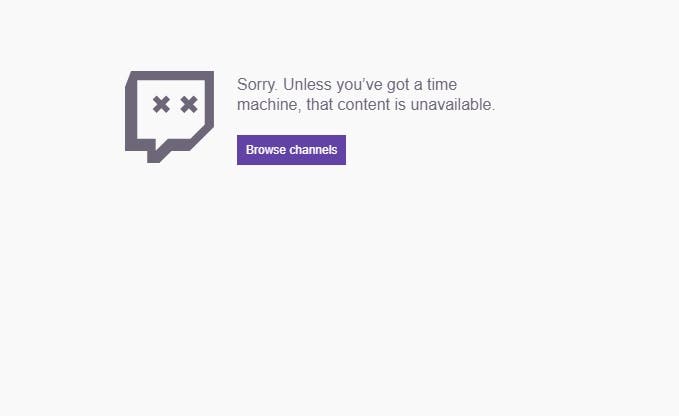Click the word "Sorry." in error message
The width and height of the screenshot is (679, 416).
257,84
